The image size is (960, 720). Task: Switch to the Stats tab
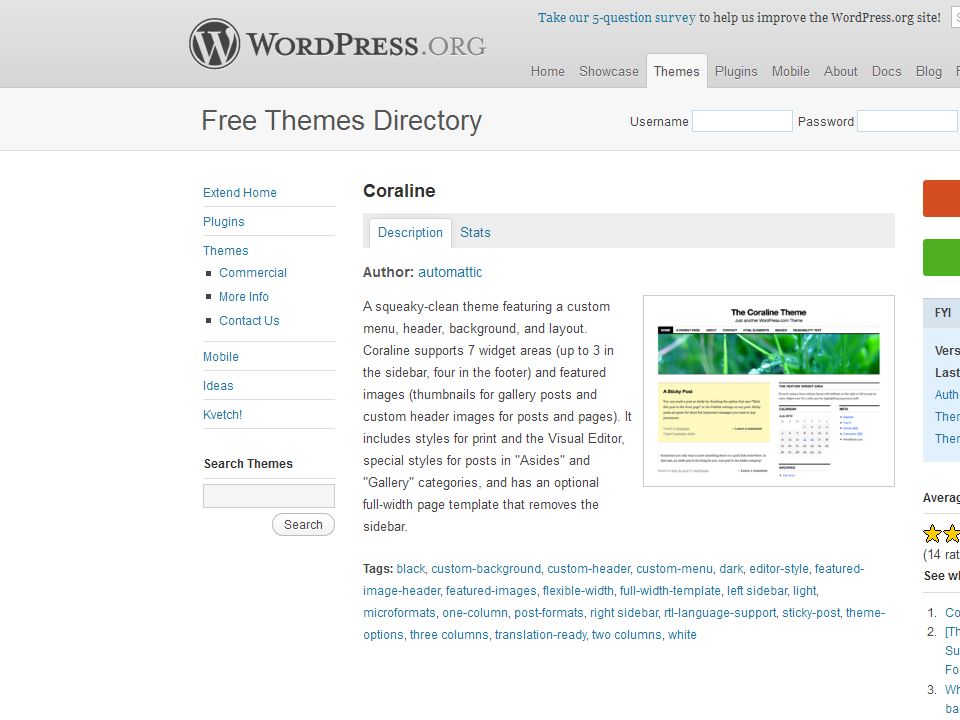(x=475, y=233)
